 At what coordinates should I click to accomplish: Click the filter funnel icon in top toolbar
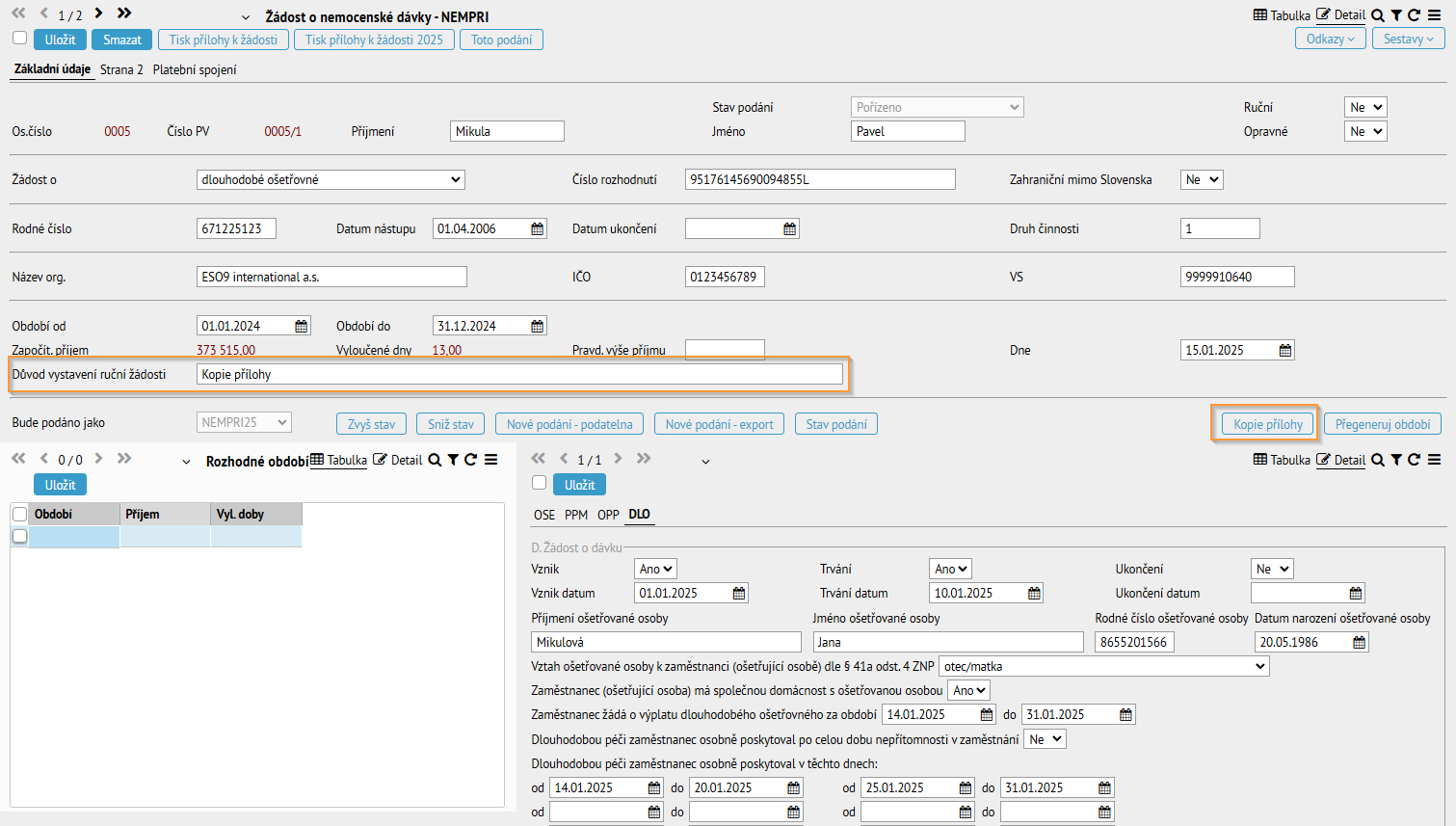click(1396, 15)
